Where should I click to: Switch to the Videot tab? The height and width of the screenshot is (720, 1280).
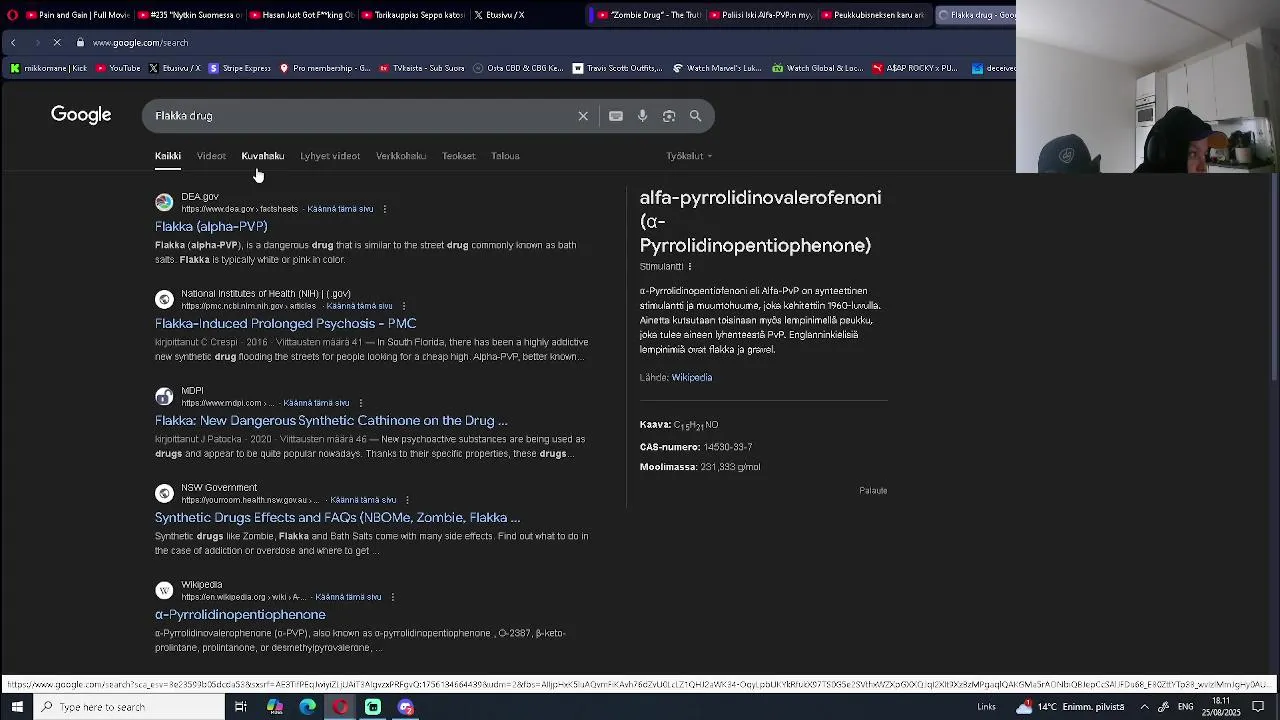211,156
